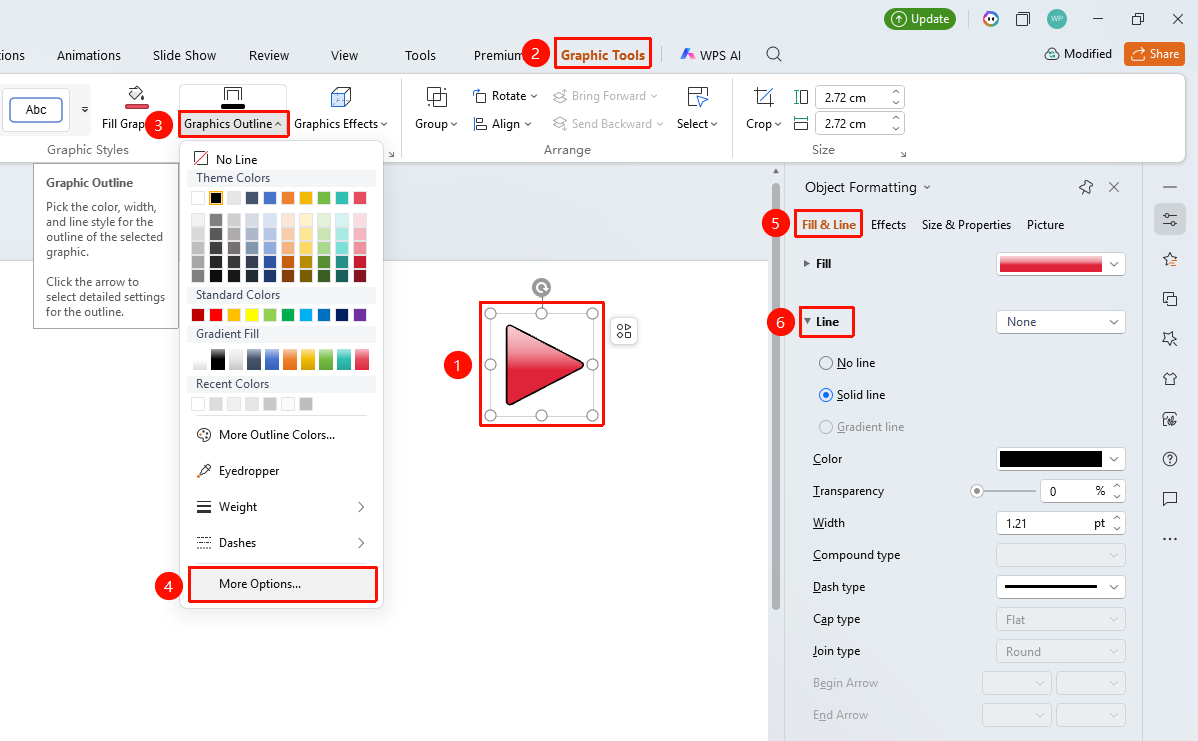Open the Align dropdown

(503, 124)
